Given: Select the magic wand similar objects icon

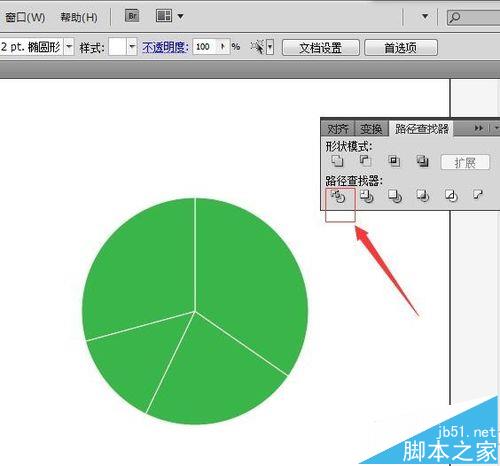Looking at the screenshot, I should pos(257,47).
